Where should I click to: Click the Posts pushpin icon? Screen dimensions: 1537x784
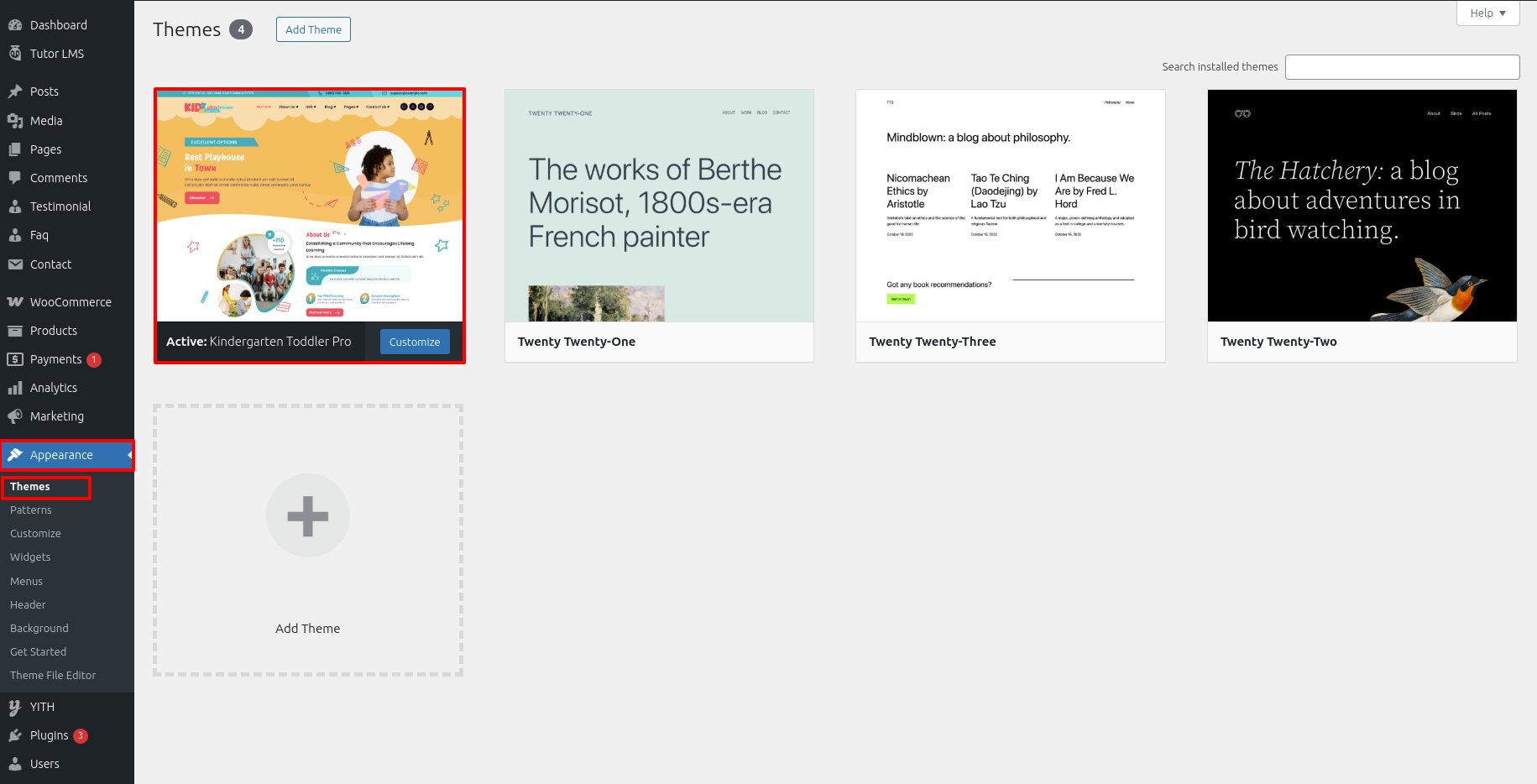click(15, 91)
